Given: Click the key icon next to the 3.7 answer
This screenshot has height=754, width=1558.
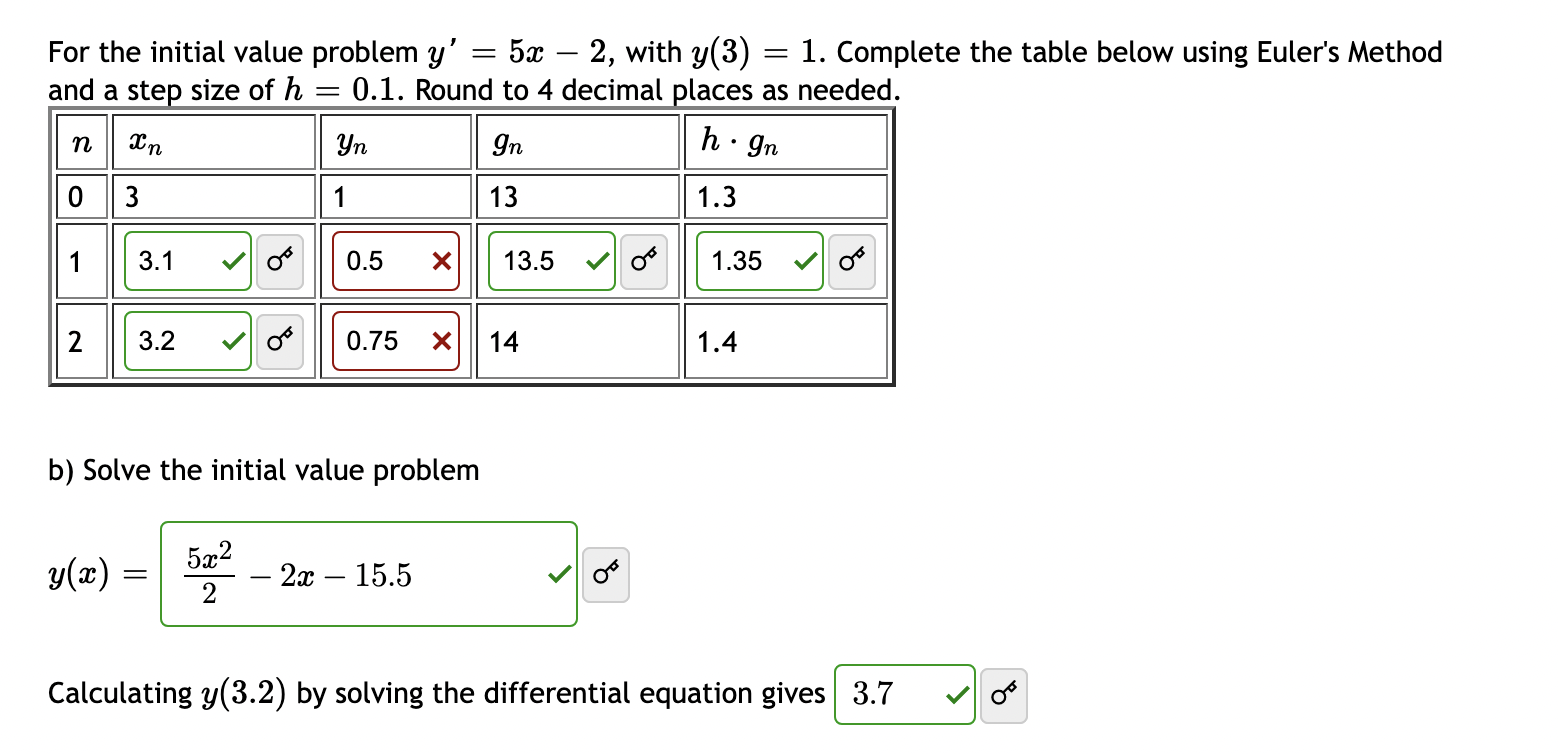Looking at the screenshot, I should pos(1003,694).
